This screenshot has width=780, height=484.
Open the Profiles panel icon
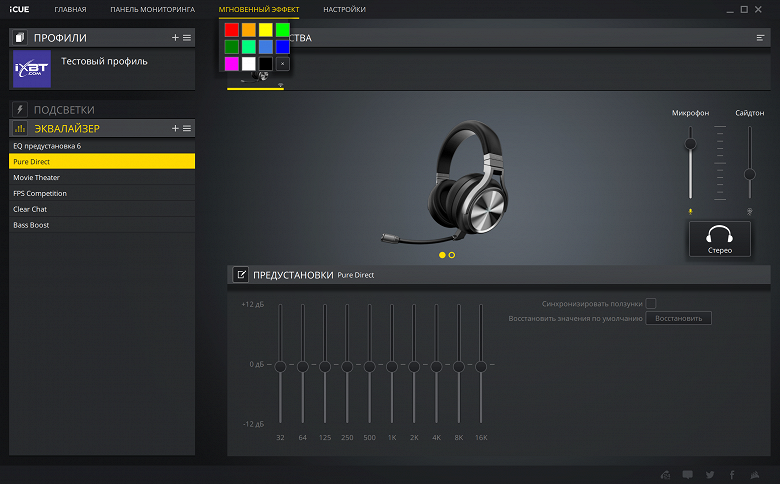coord(20,38)
